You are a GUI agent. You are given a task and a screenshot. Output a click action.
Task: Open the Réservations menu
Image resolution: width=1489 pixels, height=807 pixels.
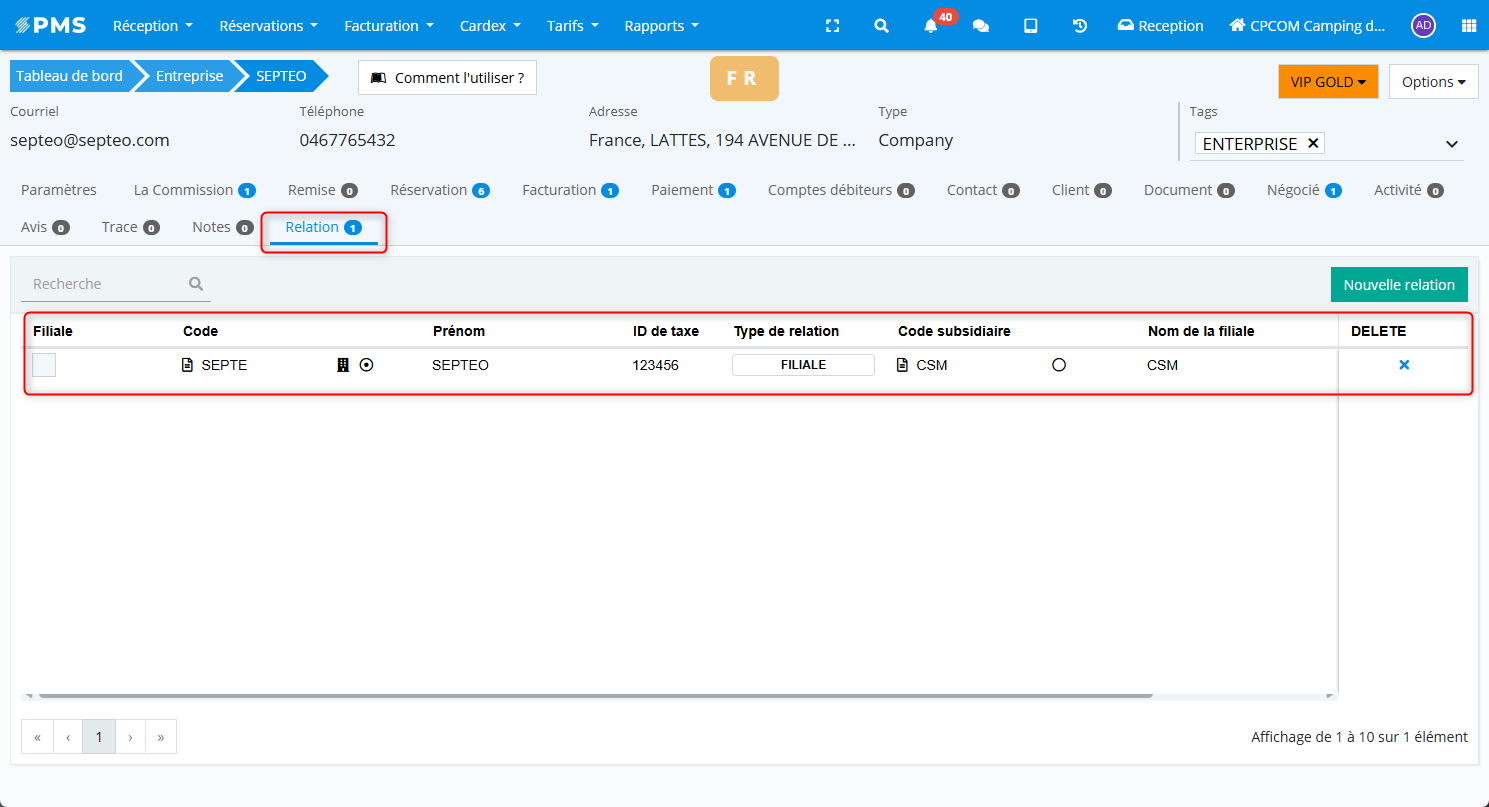pyautogui.click(x=268, y=26)
